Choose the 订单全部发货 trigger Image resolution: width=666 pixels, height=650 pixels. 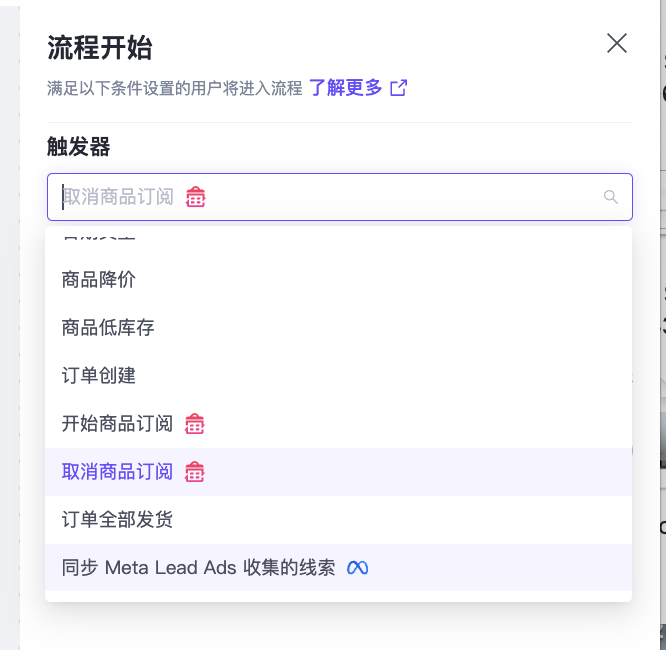[x=117, y=520]
